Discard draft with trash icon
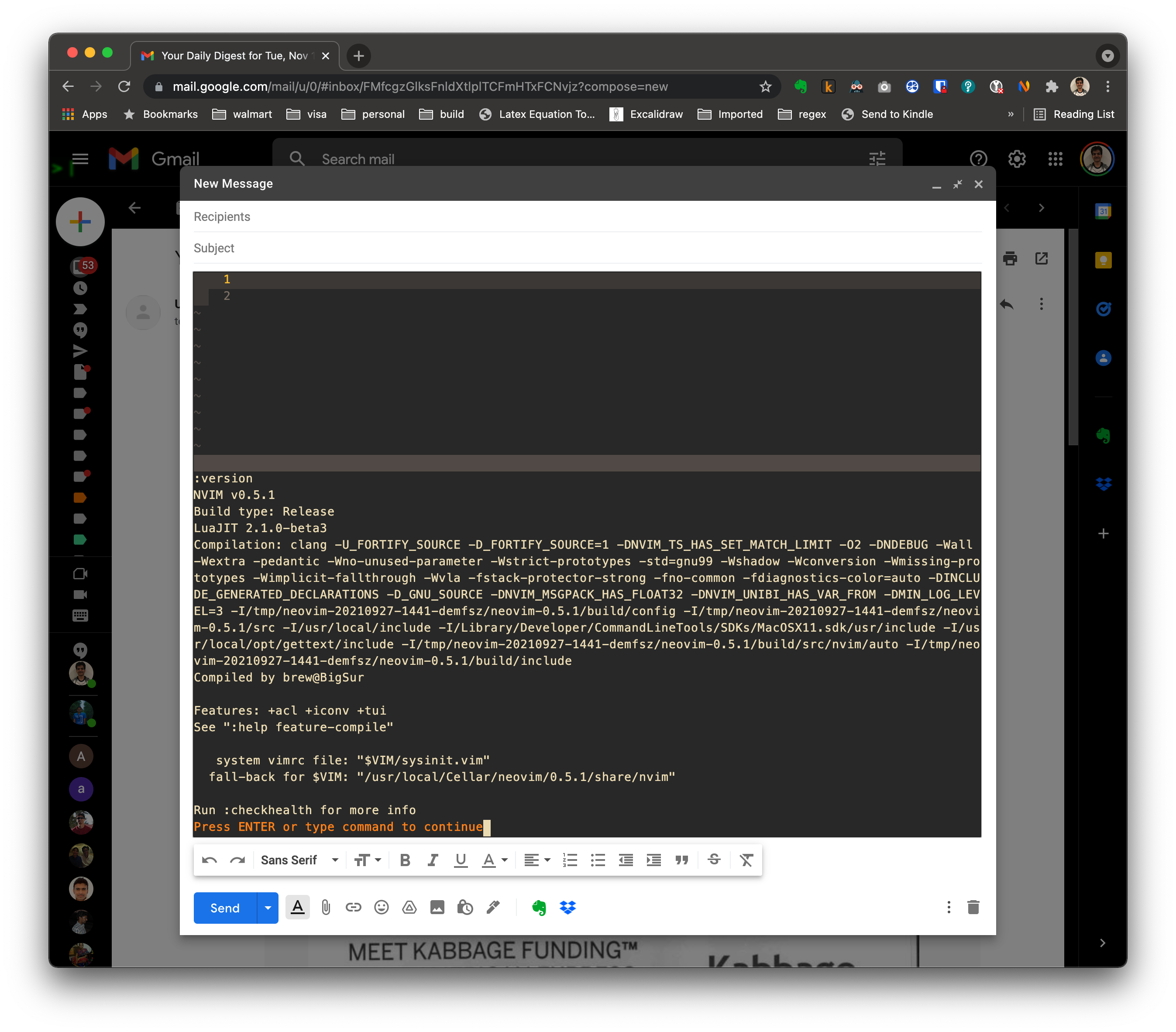Screen dimensions: 1176x1032 (x=973, y=907)
